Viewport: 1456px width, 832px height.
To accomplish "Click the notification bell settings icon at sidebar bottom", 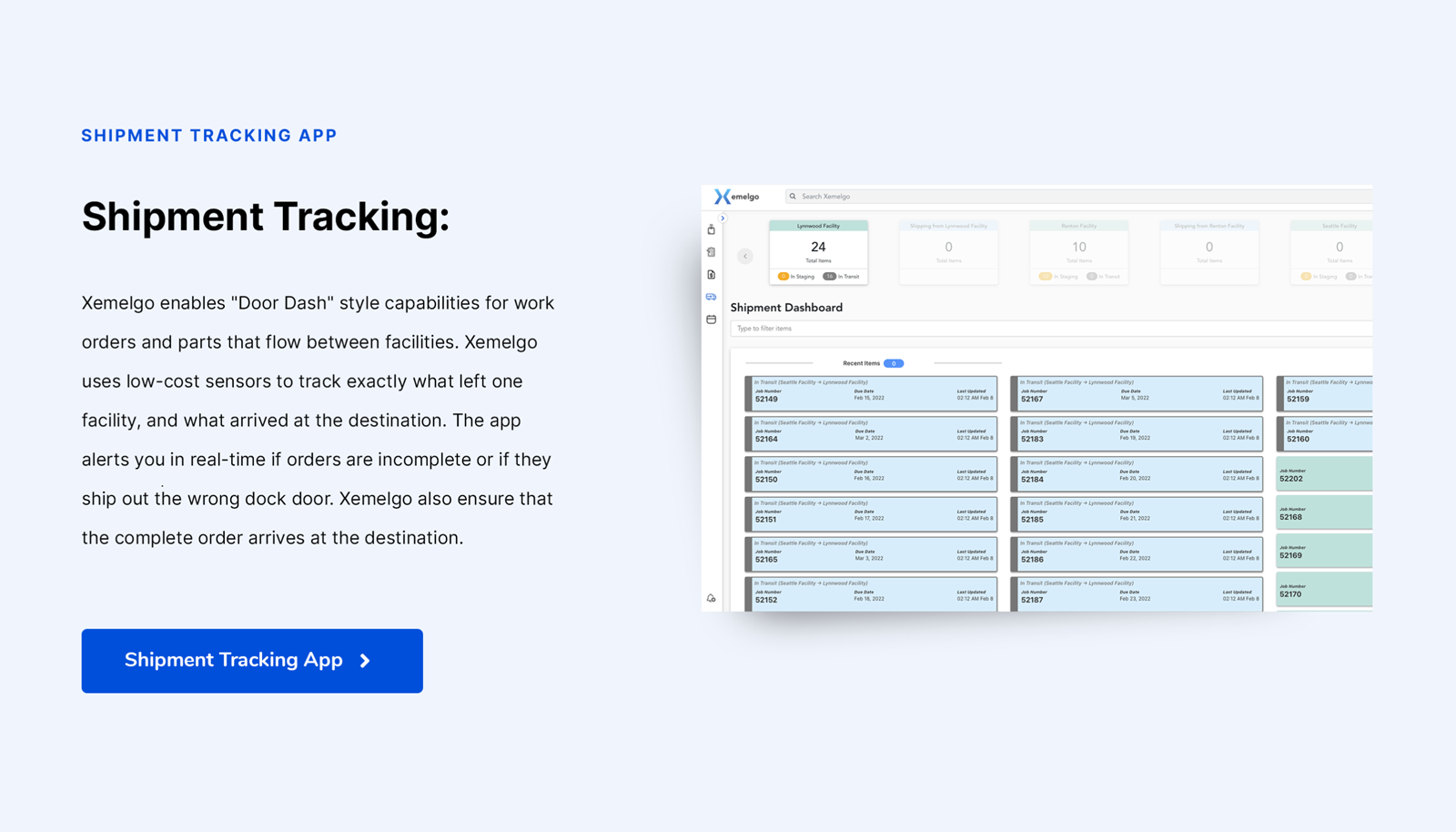I will (712, 598).
